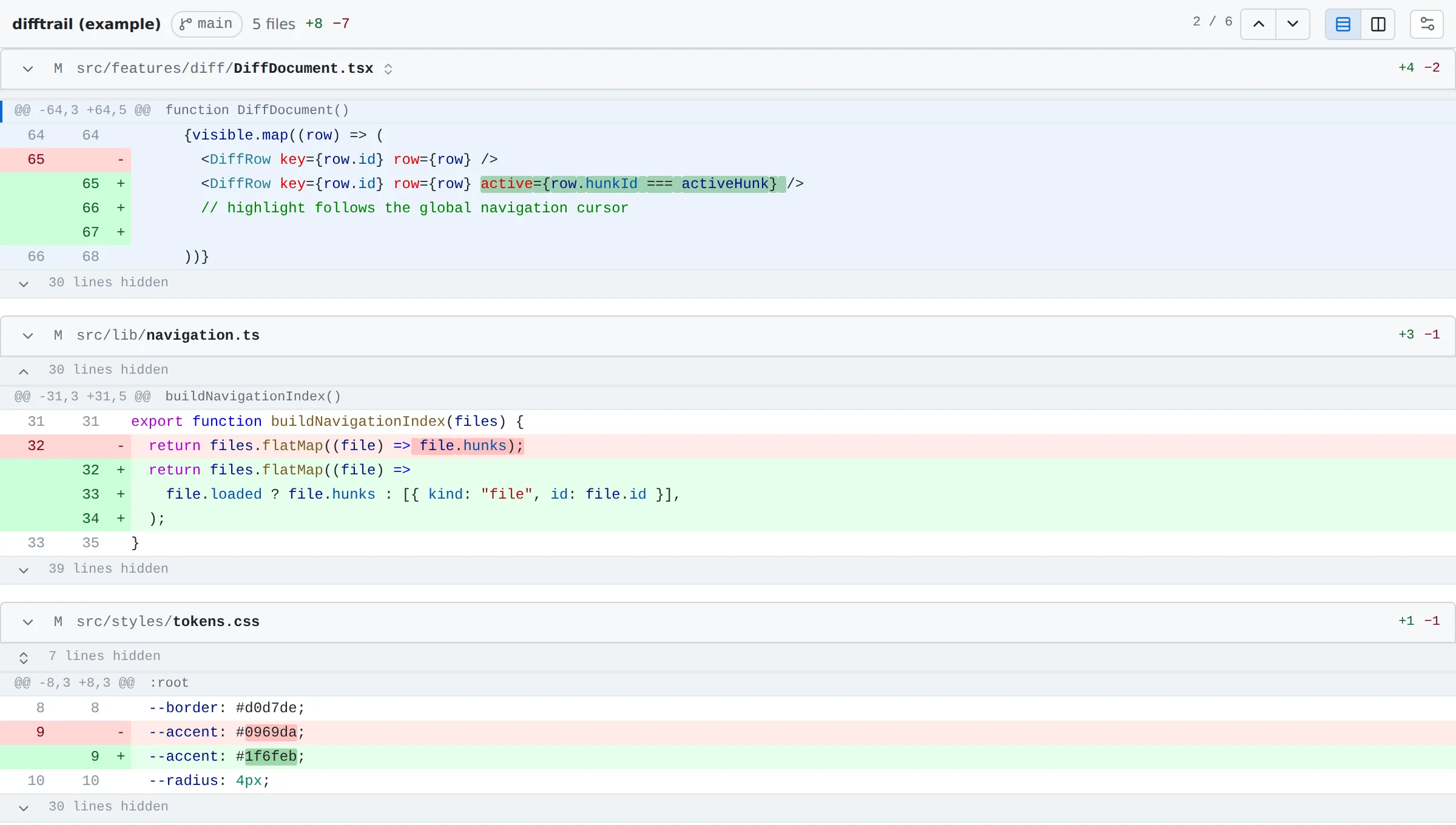Image resolution: width=1456 pixels, height=825 pixels.
Task: Go to previous change with up arrow
Action: (x=1258, y=24)
